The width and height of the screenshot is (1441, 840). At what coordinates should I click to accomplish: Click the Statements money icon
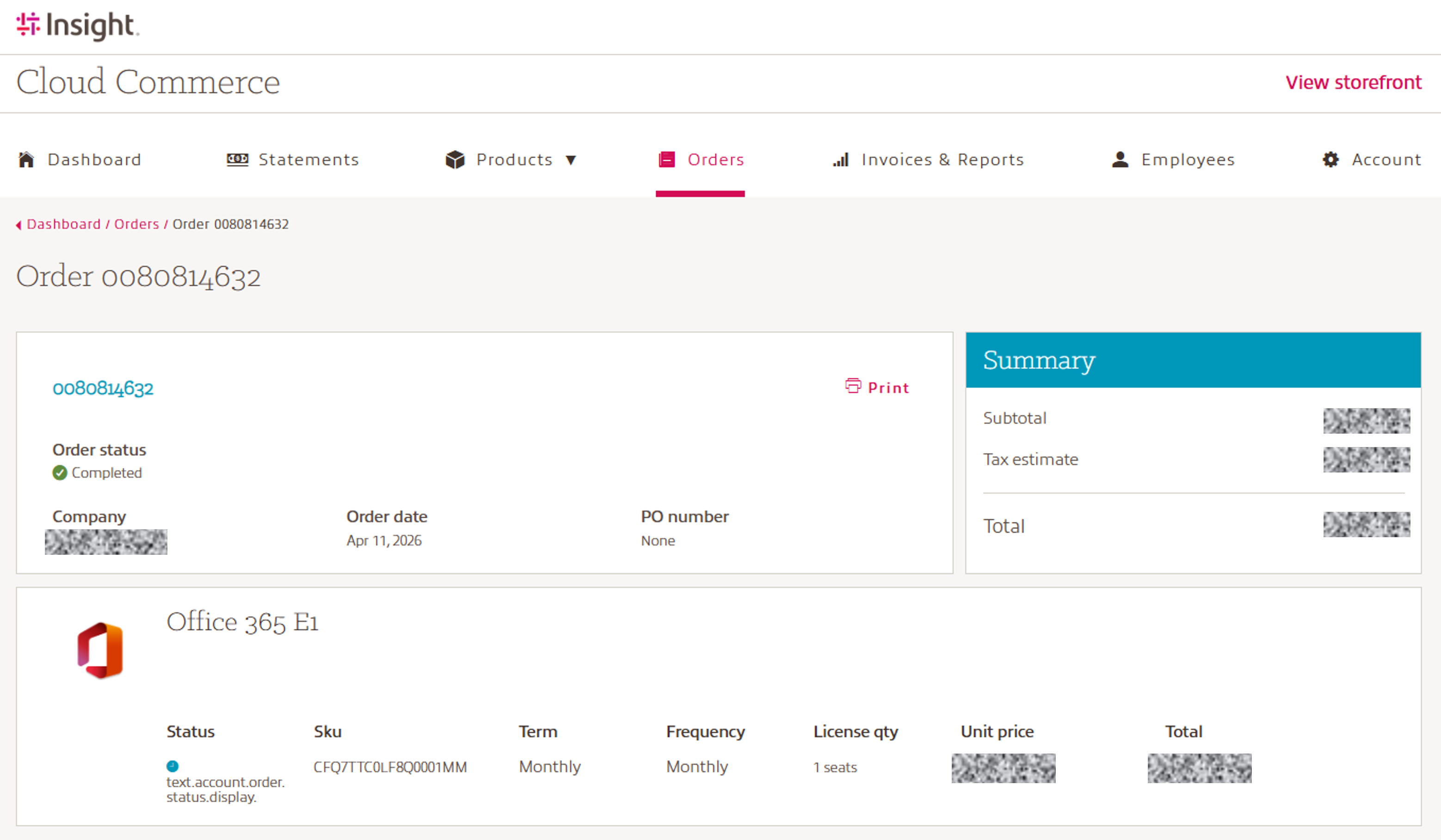pyautogui.click(x=237, y=159)
